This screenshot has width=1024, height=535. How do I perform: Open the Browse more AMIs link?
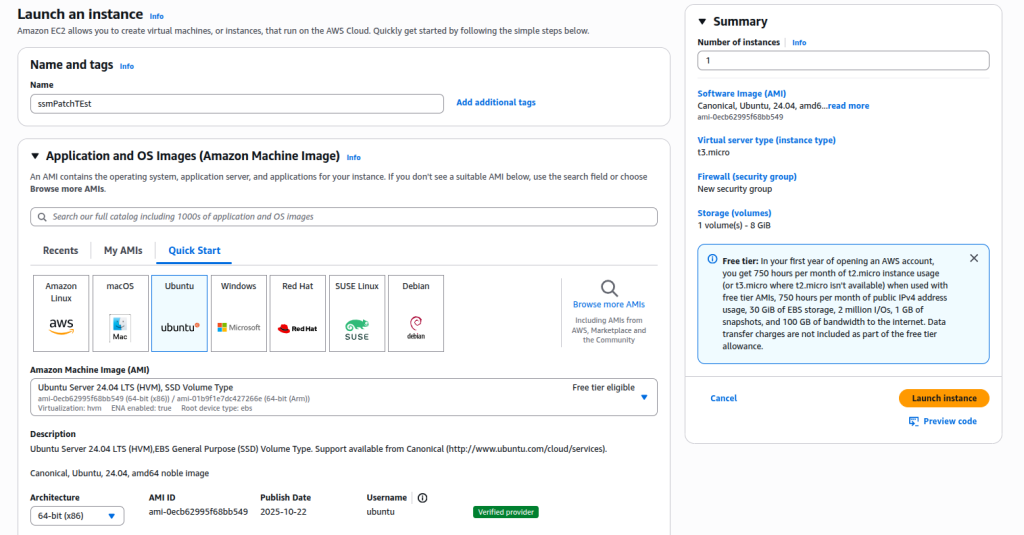click(x=609, y=304)
